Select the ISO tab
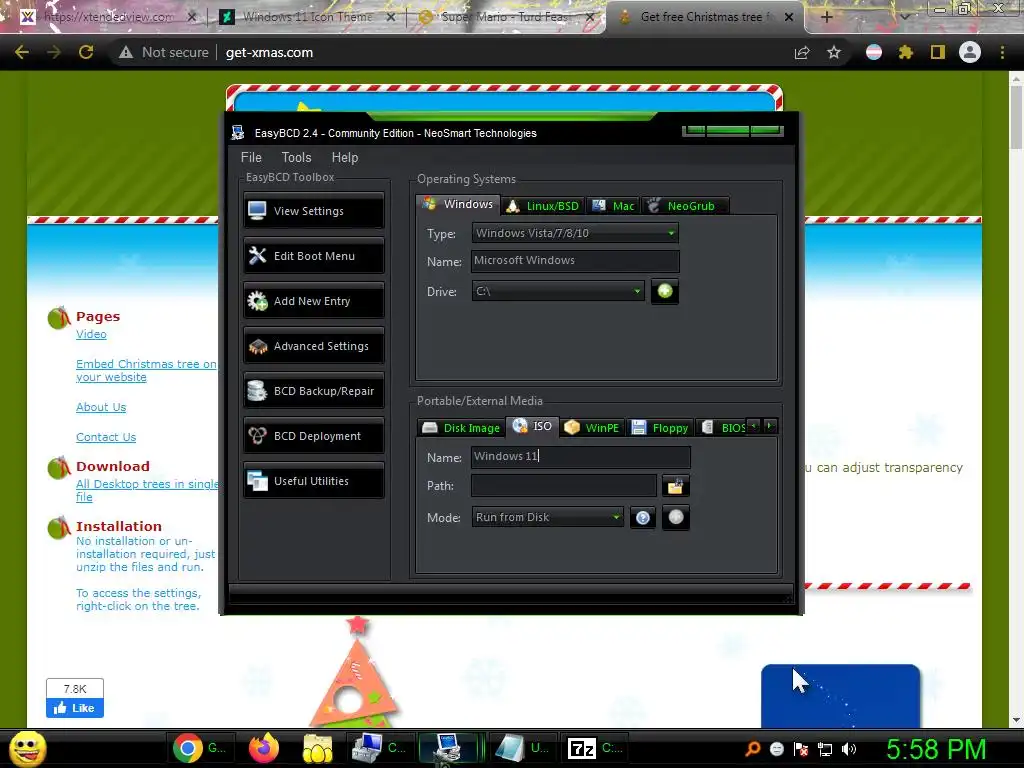This screenshot has width=1024, height=768. 533,426
